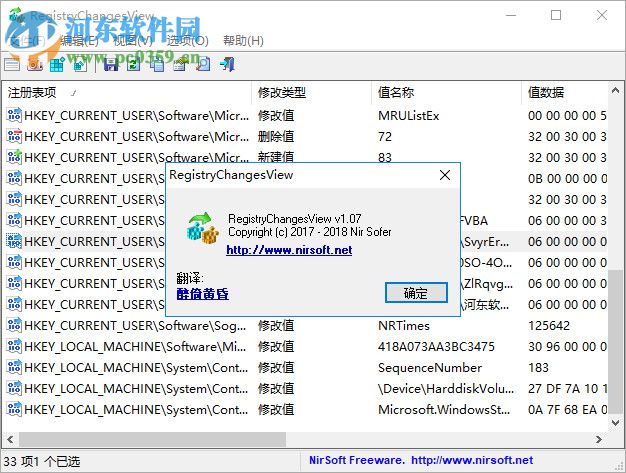Click the 删除值 change type cell
The height and width of the screenshot is (473, 626).
276,137
